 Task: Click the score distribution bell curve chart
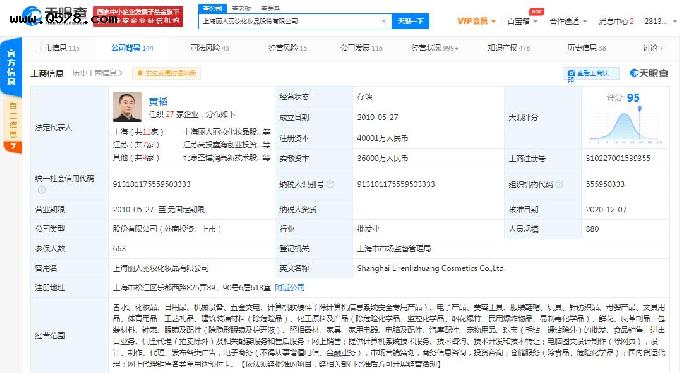point(624,126)
